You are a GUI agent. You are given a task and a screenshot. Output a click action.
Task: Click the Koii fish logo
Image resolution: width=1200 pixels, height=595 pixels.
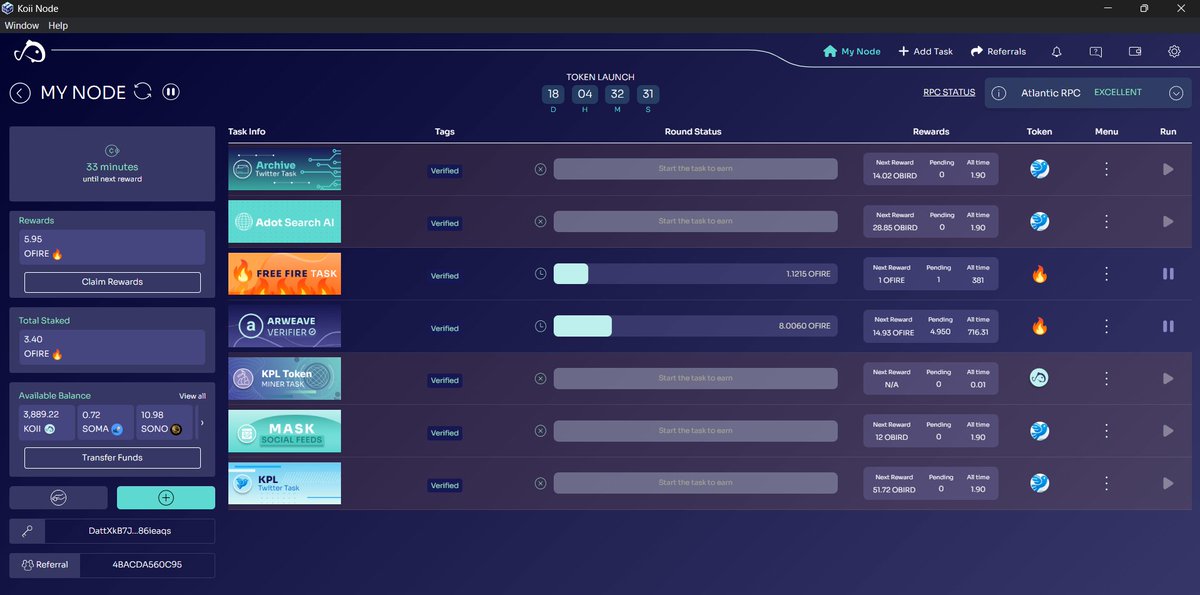pyautogui.click(x=30, y=51)
